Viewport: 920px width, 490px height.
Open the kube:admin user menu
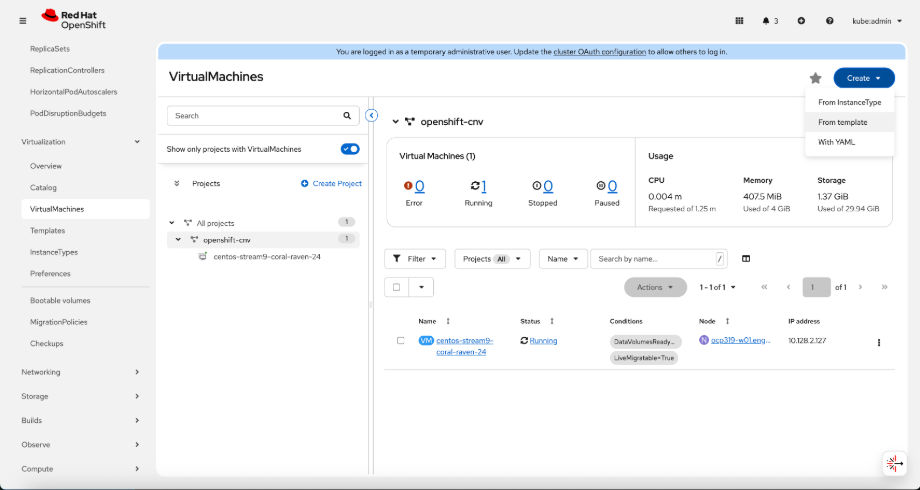[877, 21]
